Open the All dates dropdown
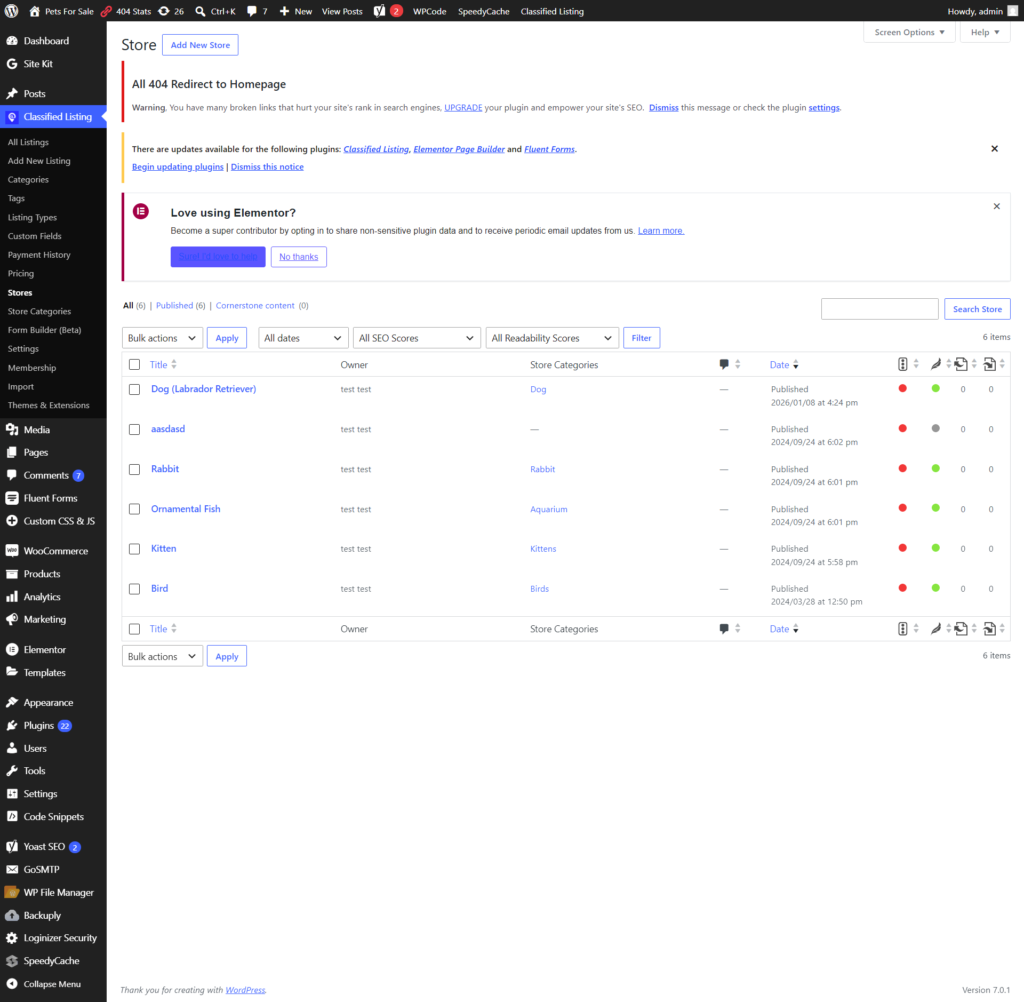Image resolution: width=1024 pixels, height=1002 pixels. (x=303, y=338)
